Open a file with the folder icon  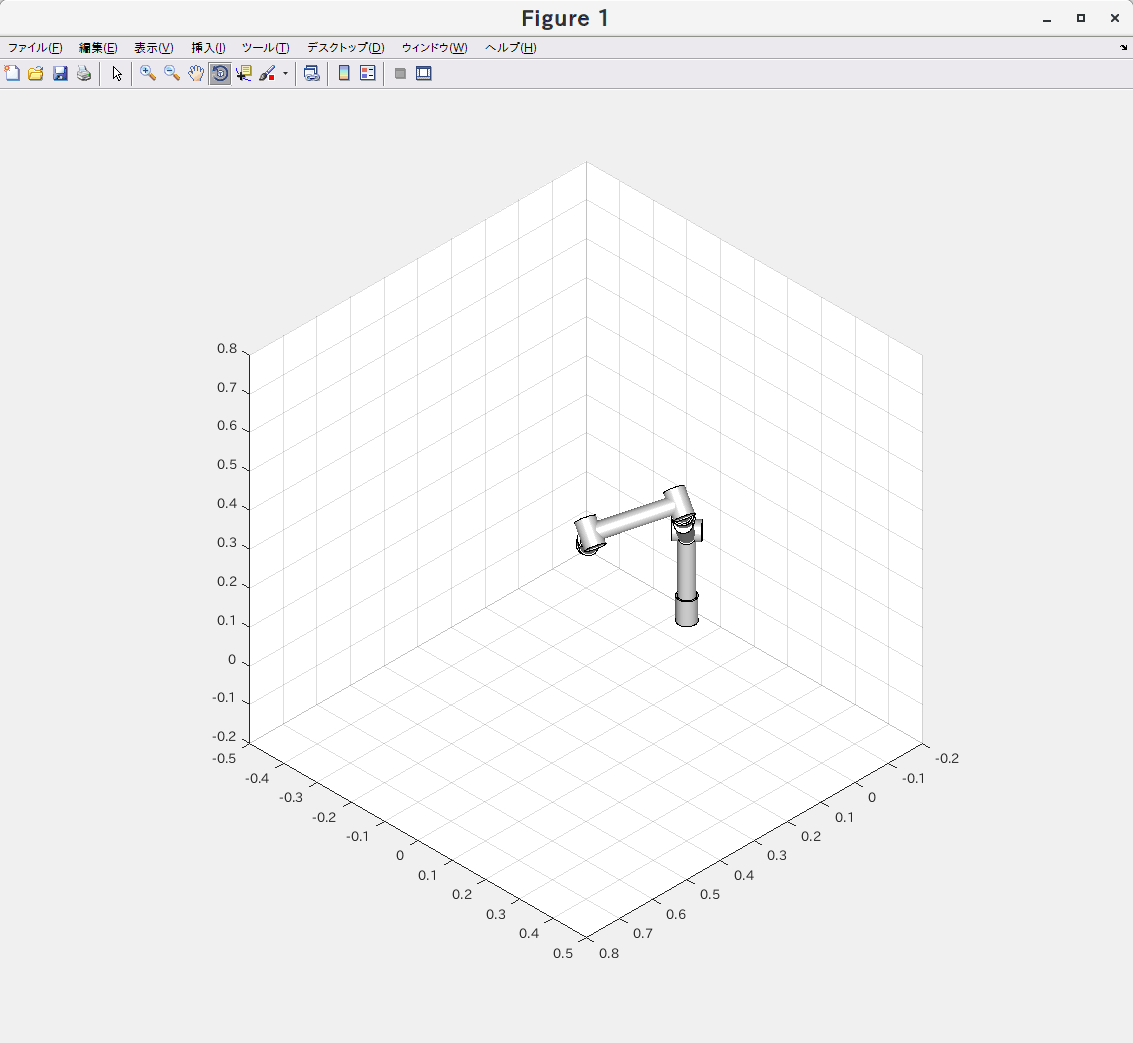coord(36,74)
